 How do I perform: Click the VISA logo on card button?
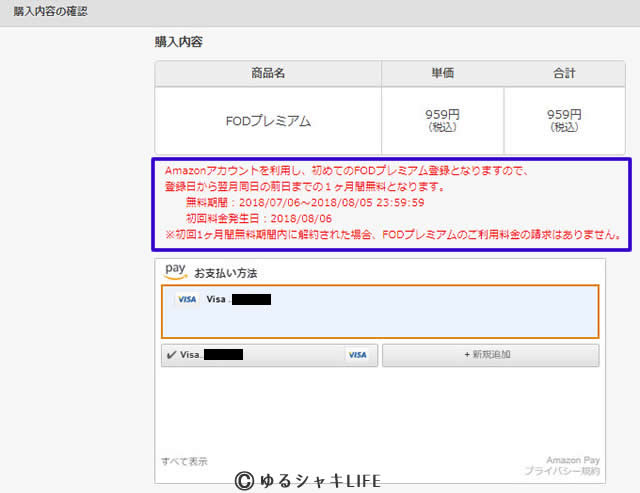(x=357, y=355)
